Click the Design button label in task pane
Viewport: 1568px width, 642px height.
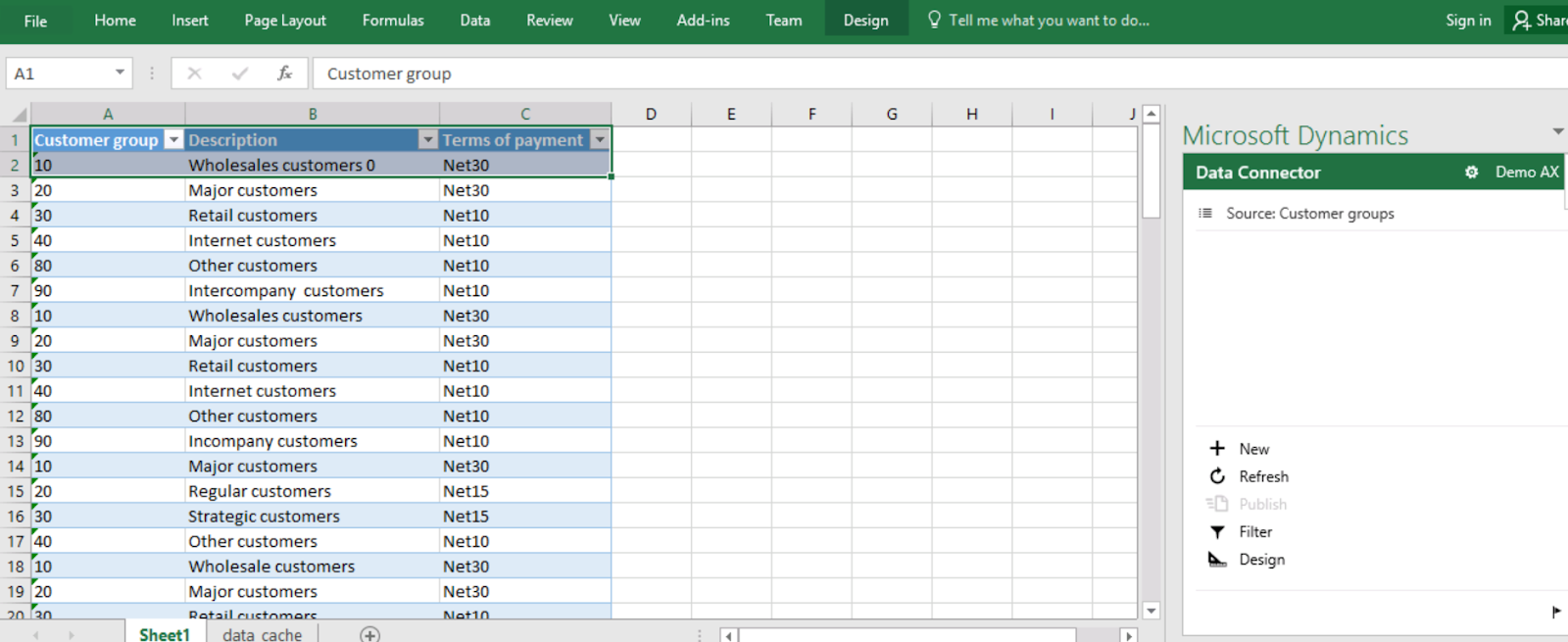coord(1262,560)
